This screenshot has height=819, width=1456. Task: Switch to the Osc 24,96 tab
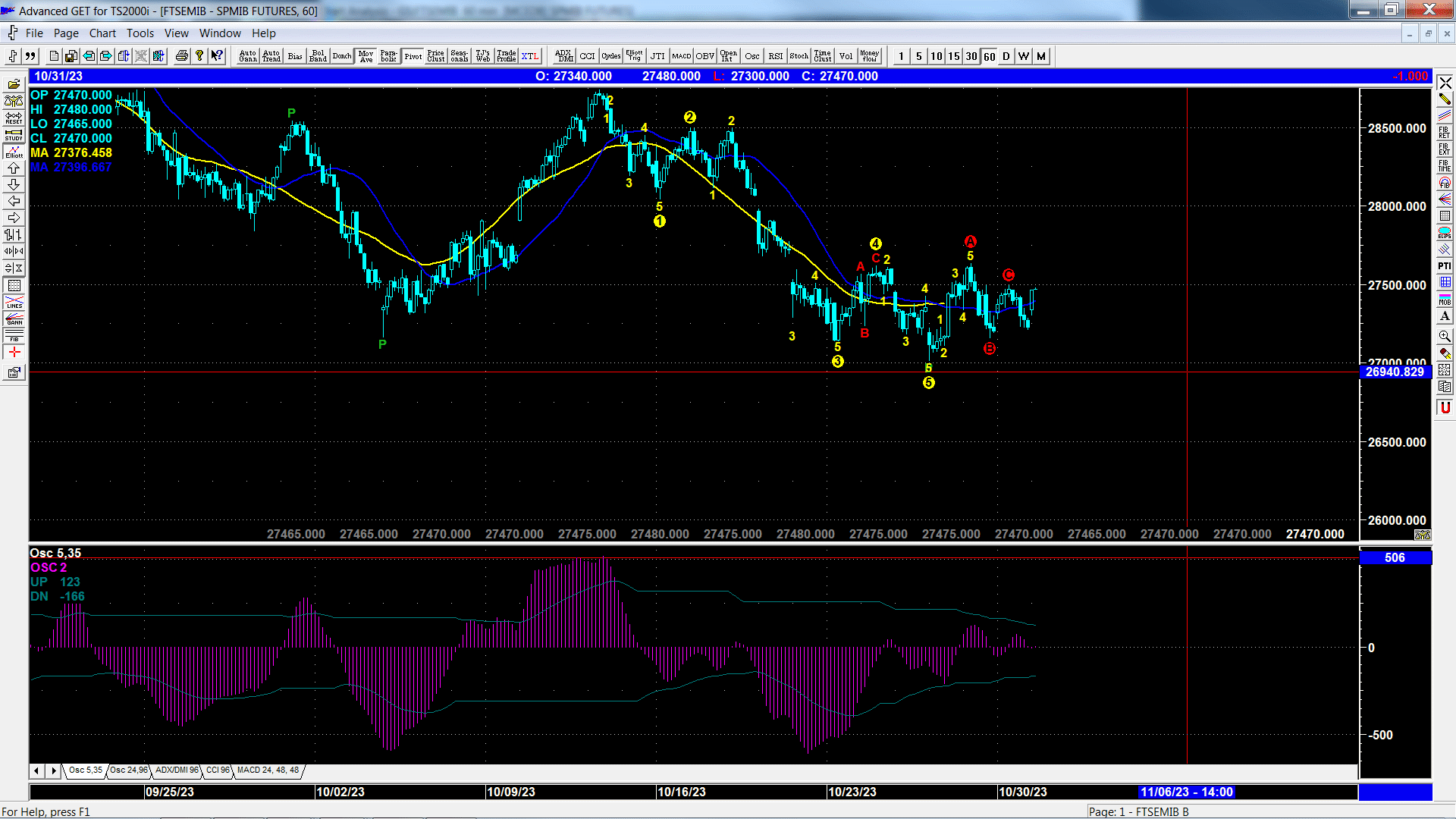point(128,770)
